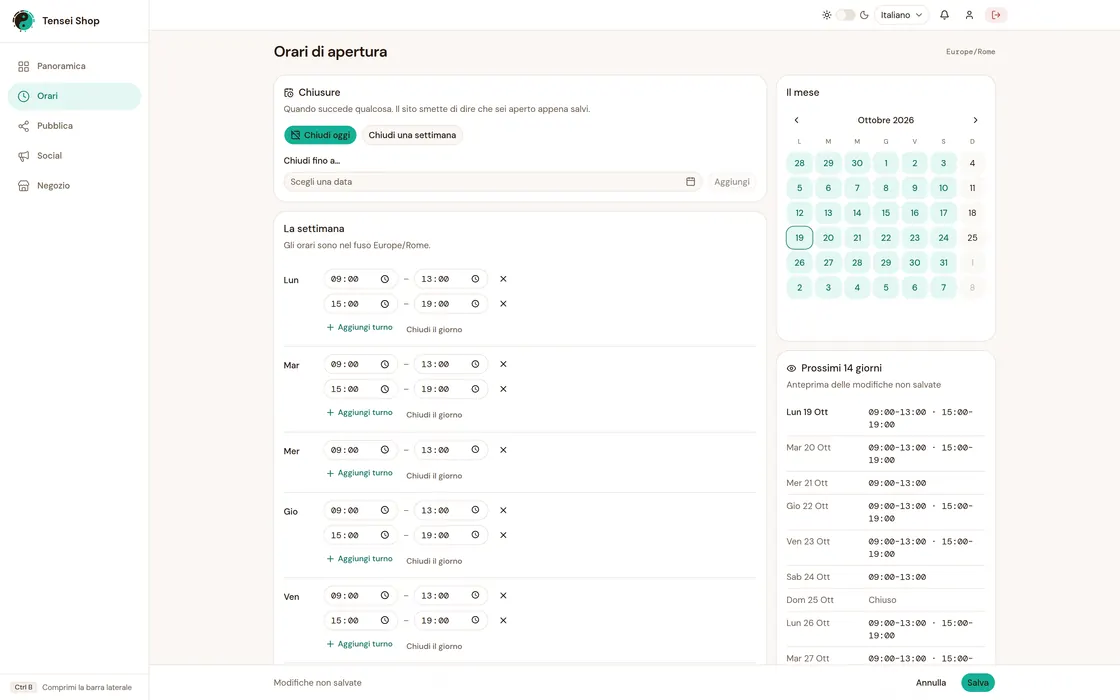Viewport: 1120px width, 700px height.
Task: Go to next month in calendar
Action: coord(975,120)
